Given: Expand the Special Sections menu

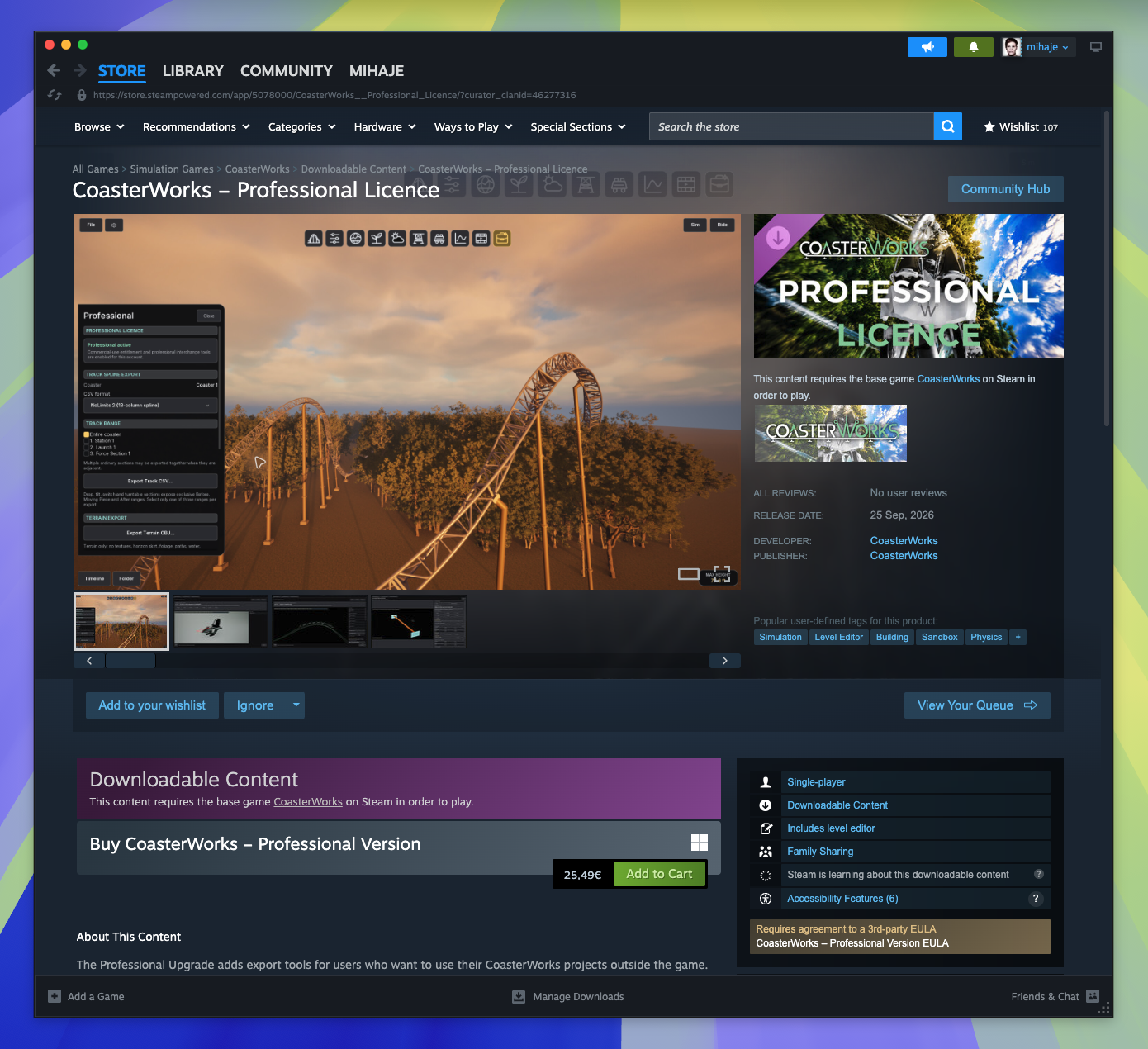Looking at the screenshot, I should [578, 126].
